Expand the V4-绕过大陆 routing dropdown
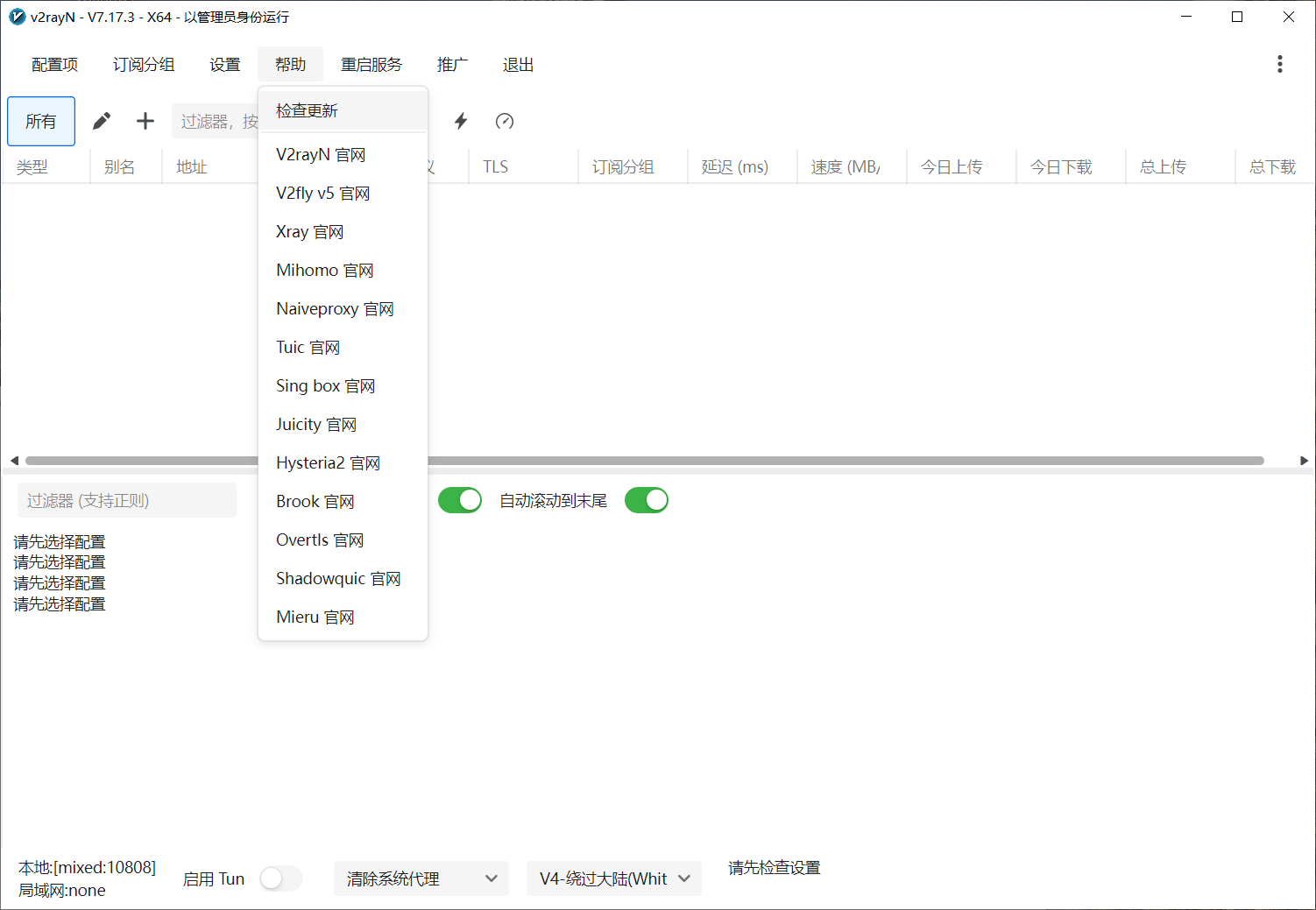This screenshot has width=1316, height=910. click(x=613, y=878)
